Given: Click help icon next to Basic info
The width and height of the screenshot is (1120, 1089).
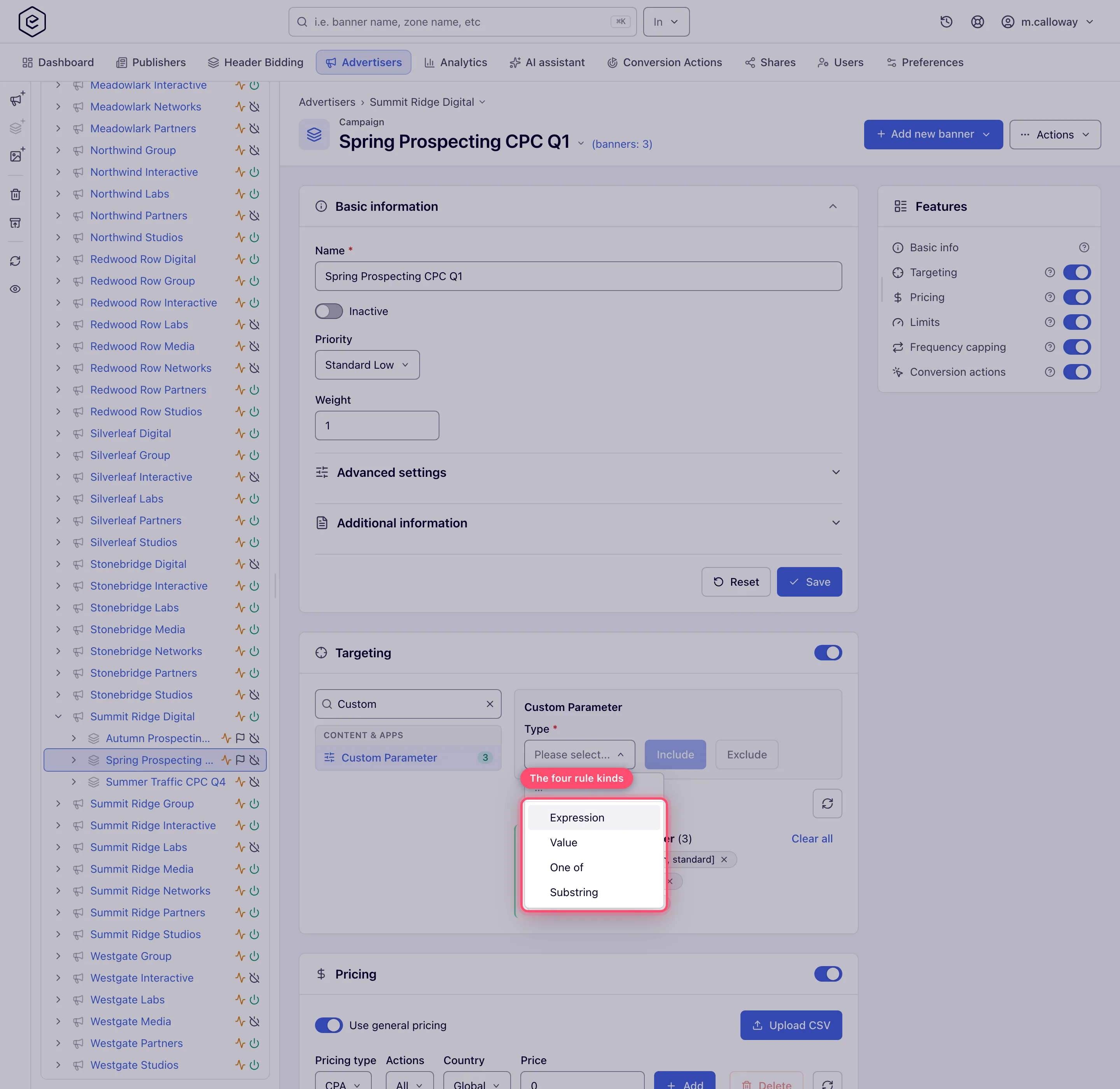Looking at the screenshot, I should [x=1084, y=248].
